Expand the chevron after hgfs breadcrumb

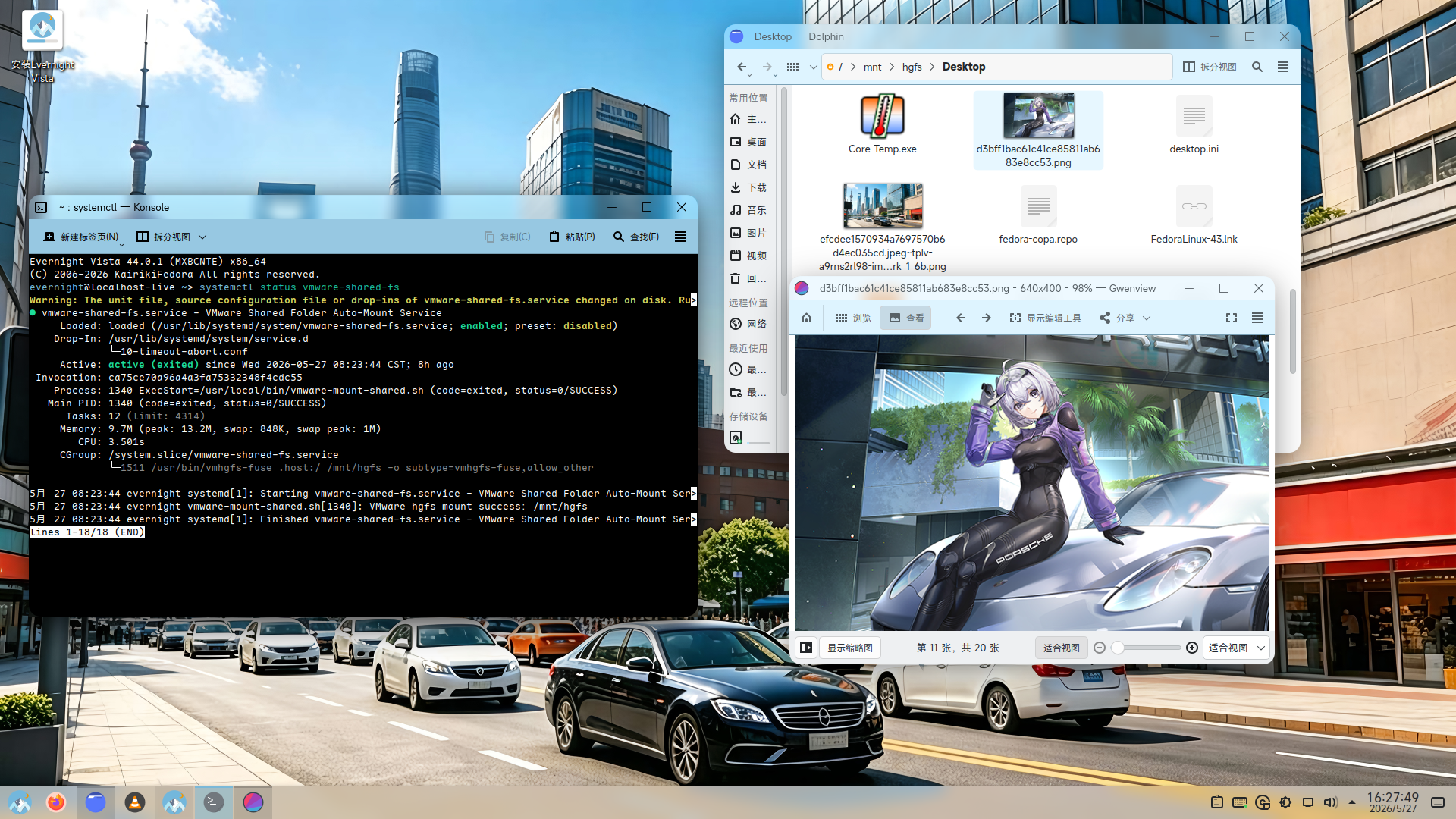932,67
